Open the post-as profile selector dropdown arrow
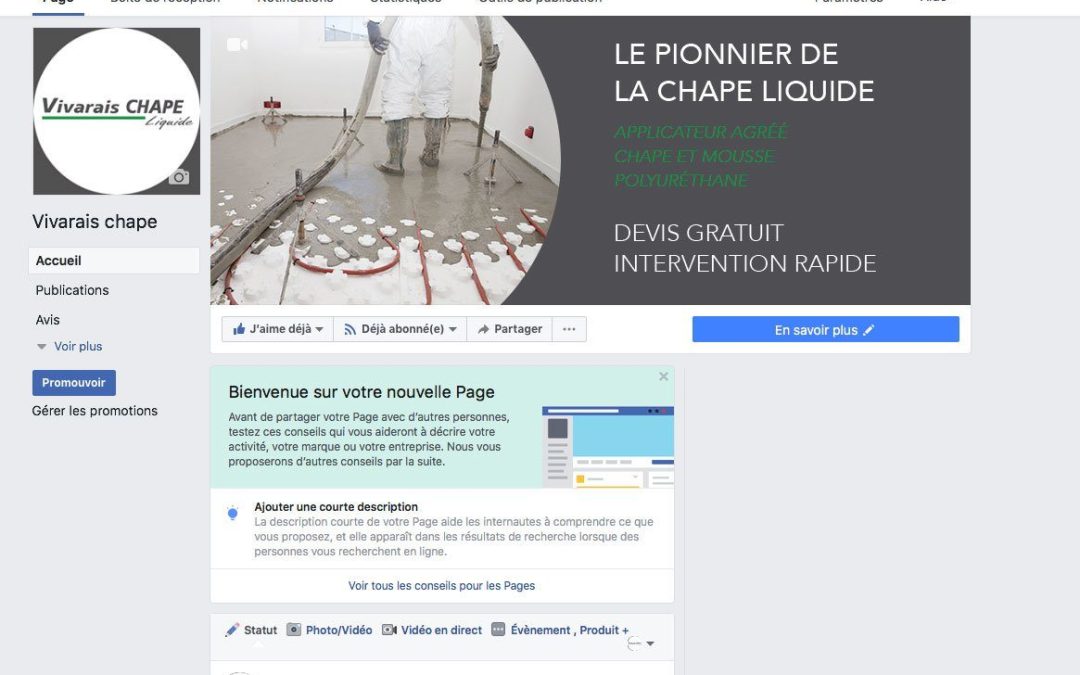The image size is (1080, 675). (x=650, y=644)
